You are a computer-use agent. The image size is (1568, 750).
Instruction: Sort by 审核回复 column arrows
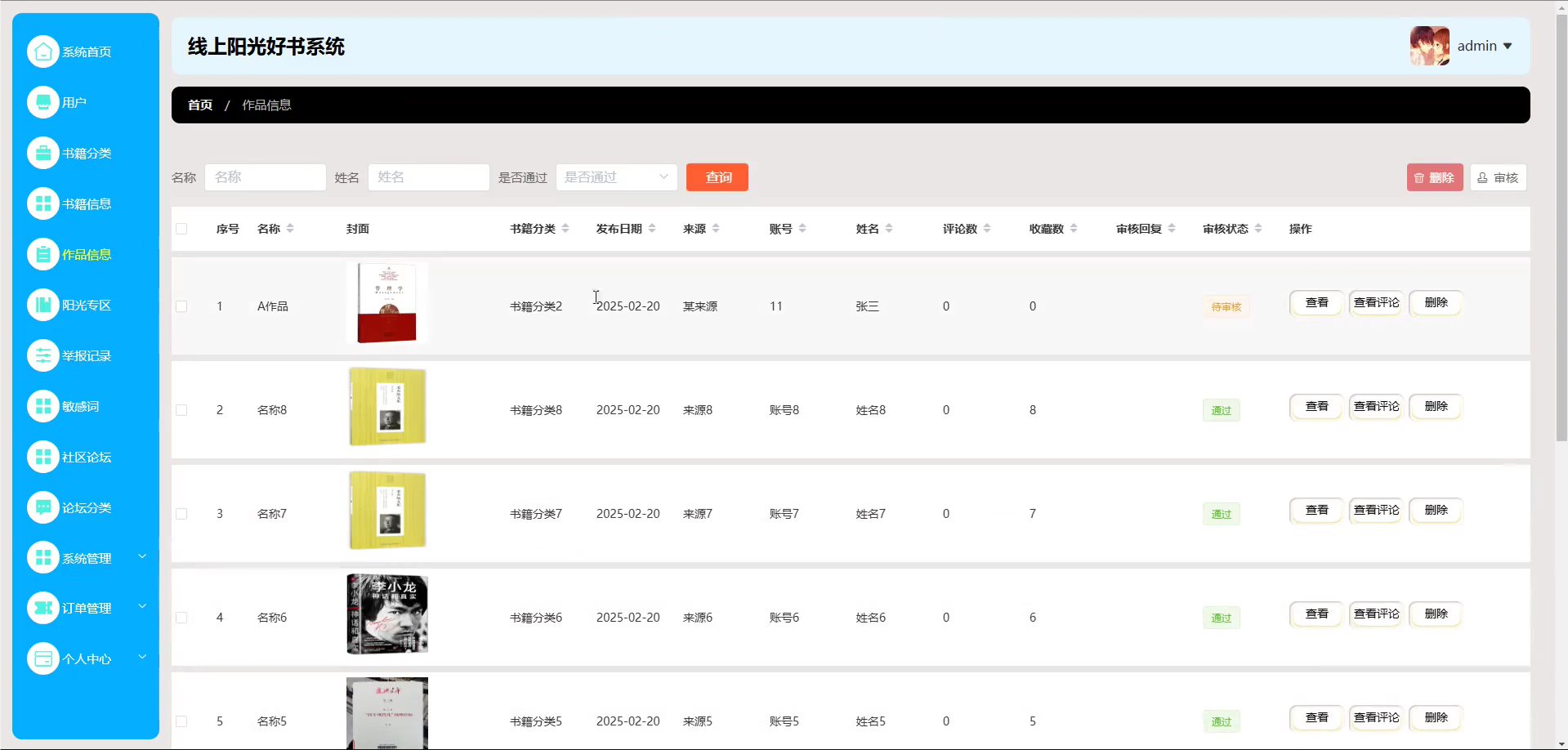click(x=1172, y=229)
